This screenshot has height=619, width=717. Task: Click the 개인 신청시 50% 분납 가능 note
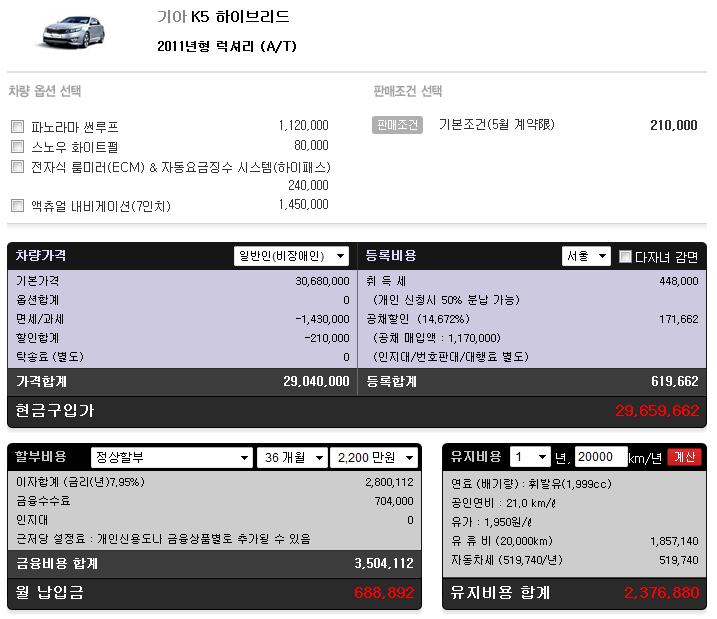coord(446,300)
